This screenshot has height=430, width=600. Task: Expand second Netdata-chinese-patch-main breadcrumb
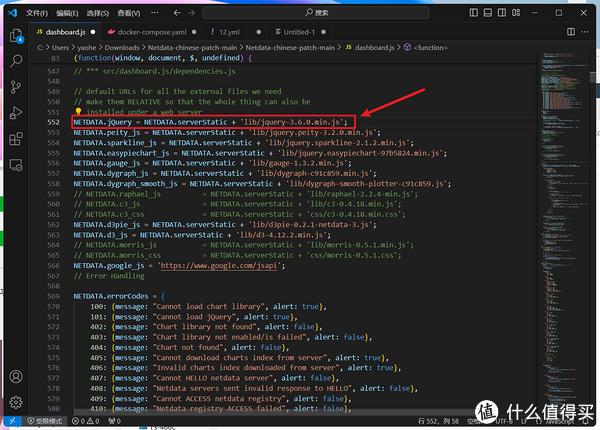click(x=290, y=47)
